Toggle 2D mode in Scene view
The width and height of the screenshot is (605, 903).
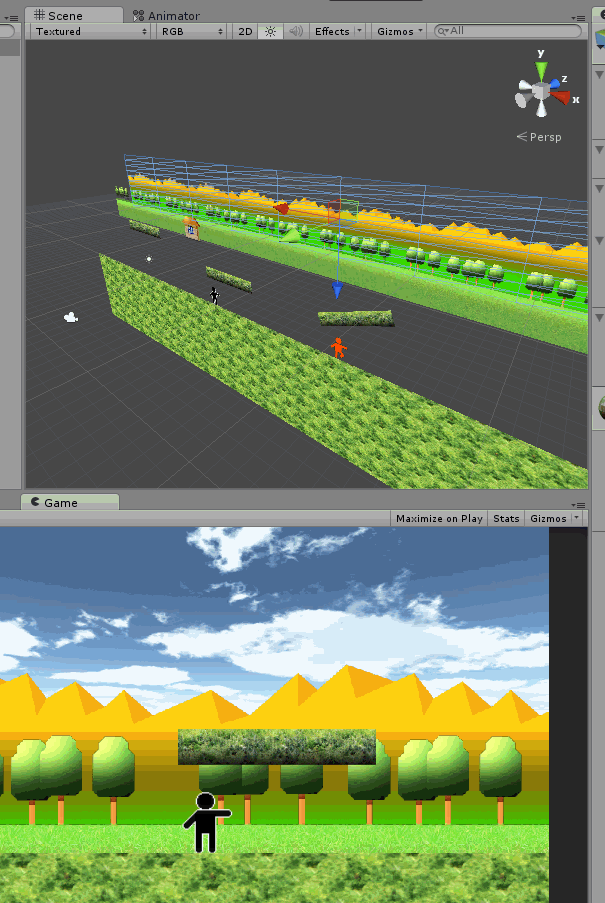pos(245,31)
